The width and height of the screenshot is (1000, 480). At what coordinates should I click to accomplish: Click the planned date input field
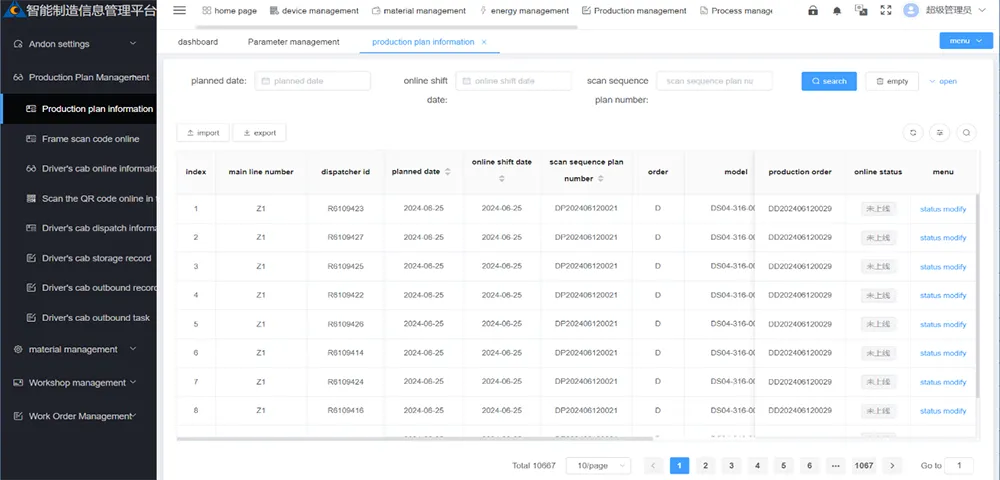click(312, 81)
